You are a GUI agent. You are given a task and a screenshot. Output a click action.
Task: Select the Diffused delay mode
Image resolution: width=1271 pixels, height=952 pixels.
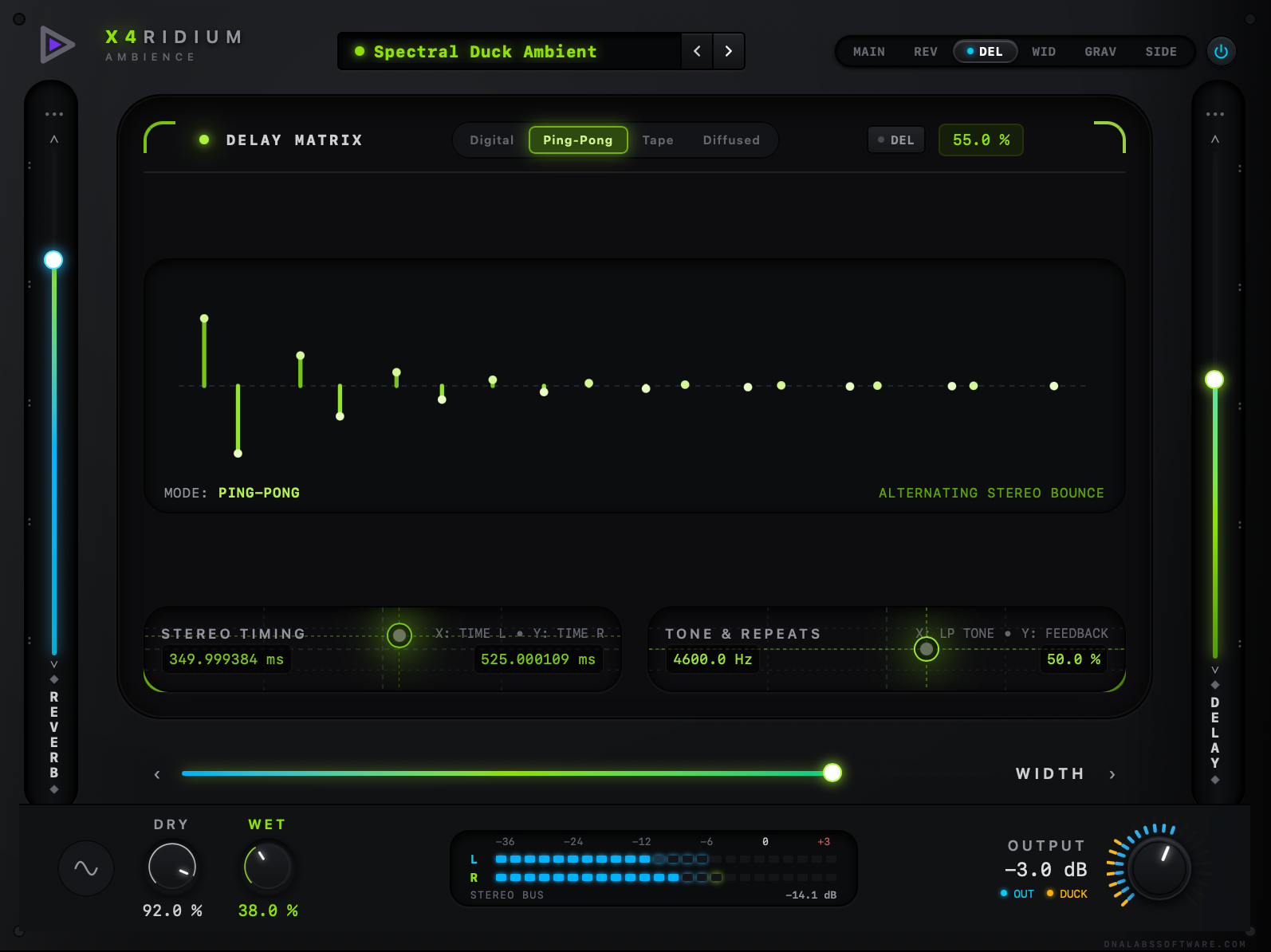click(x=731, y=140)
